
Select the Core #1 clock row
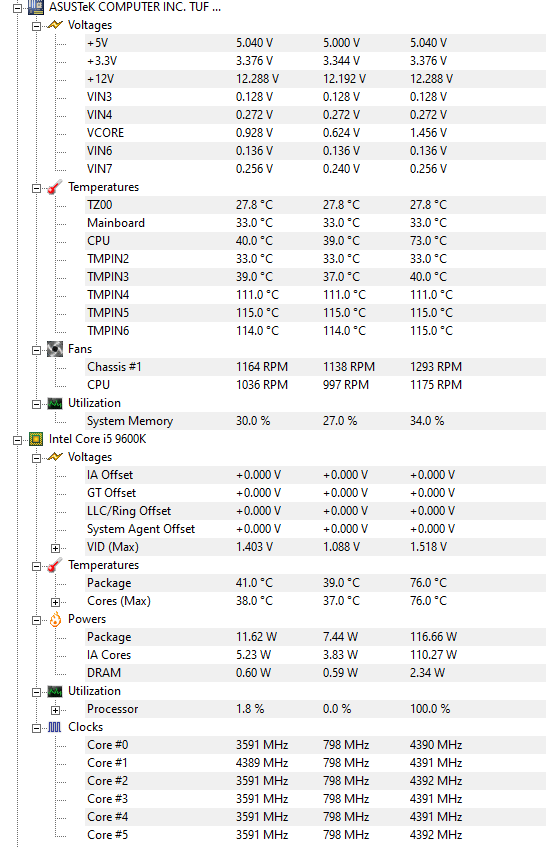[315, 763]
